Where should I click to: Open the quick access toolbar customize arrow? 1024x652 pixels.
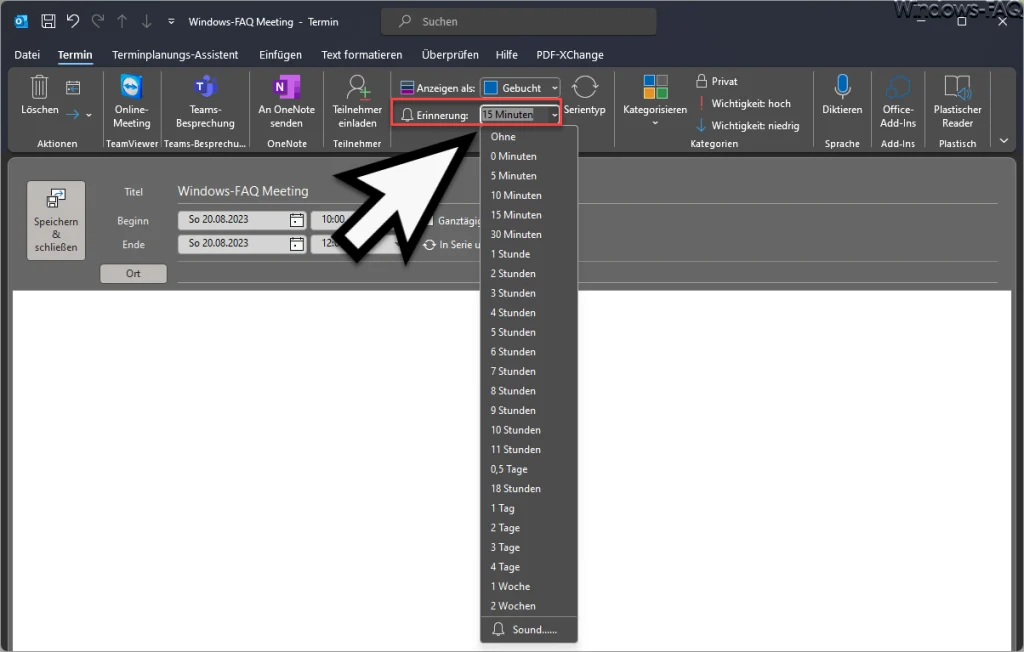(x=171, y=22)
